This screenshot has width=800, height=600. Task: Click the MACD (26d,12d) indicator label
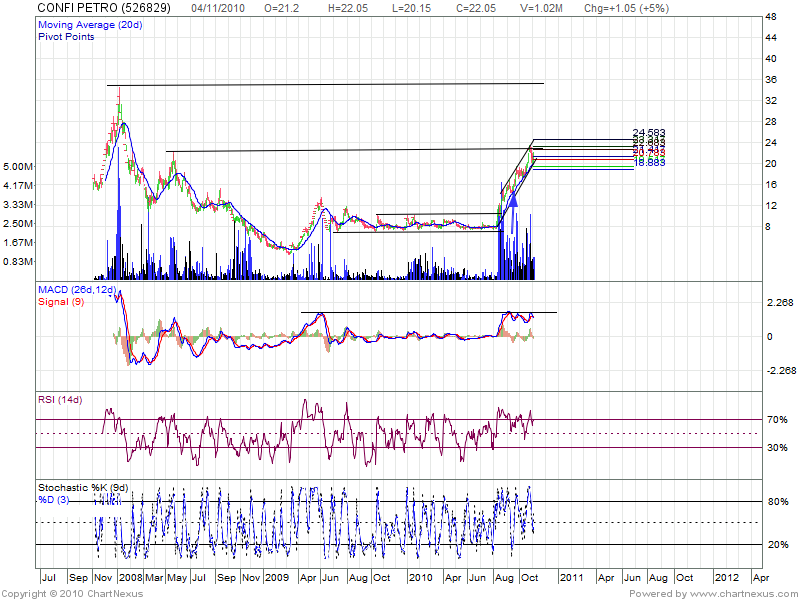click(x=78, y=290)
